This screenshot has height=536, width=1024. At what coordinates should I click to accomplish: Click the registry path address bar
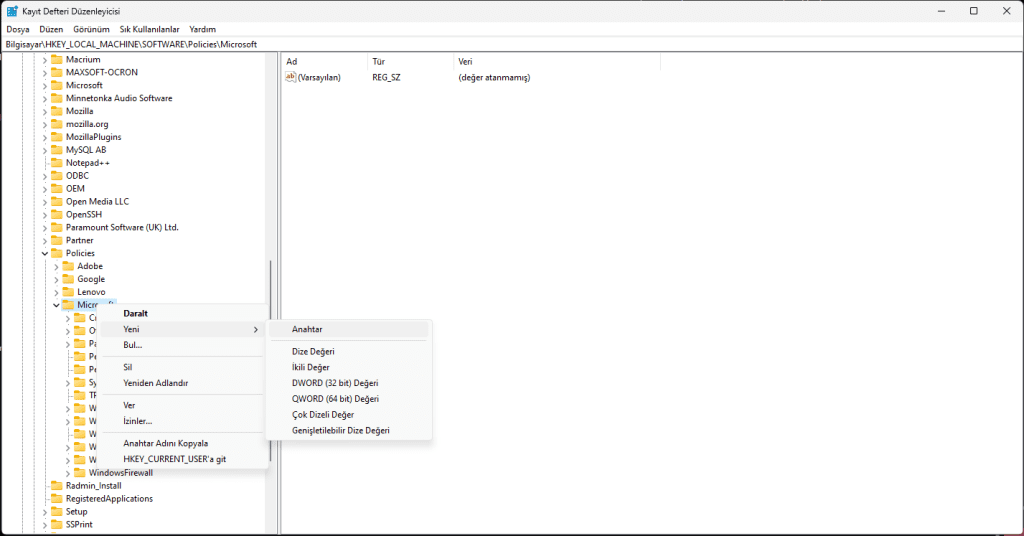pyautogui.click(x=512, y=44)
